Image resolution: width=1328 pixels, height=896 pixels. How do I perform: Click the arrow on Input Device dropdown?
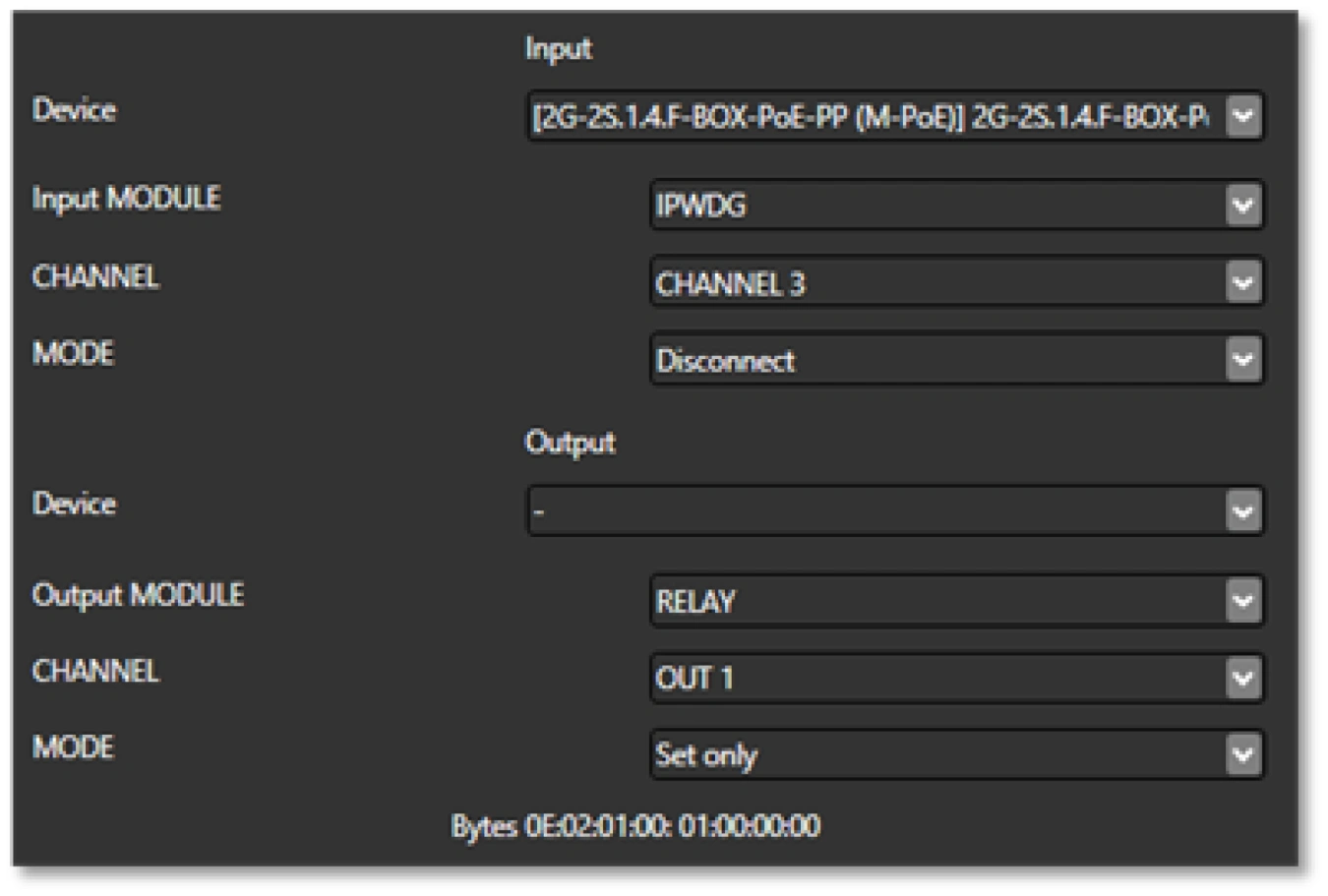pos(1242,117)
